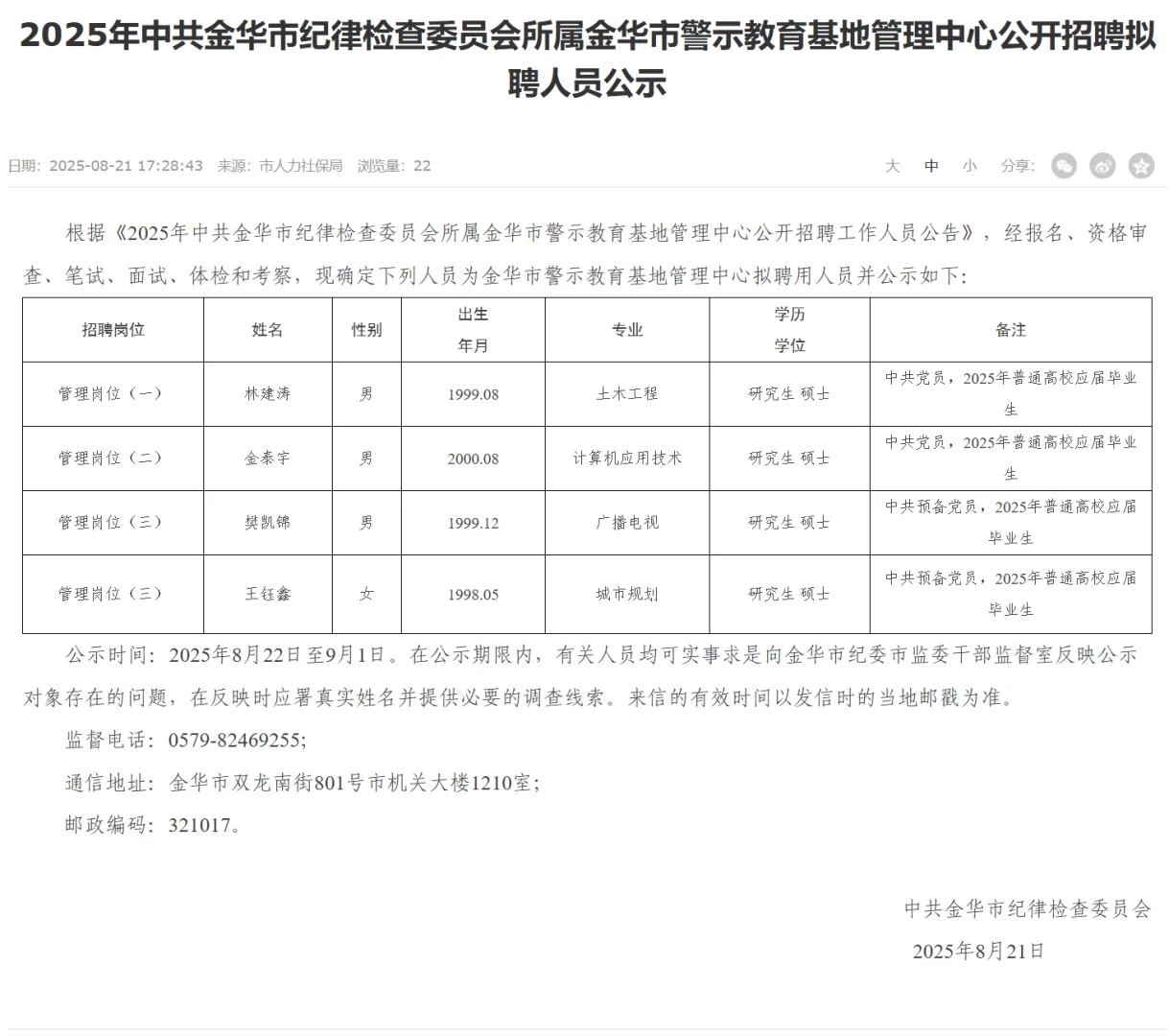Click the source text 市人力社保局

300,166
